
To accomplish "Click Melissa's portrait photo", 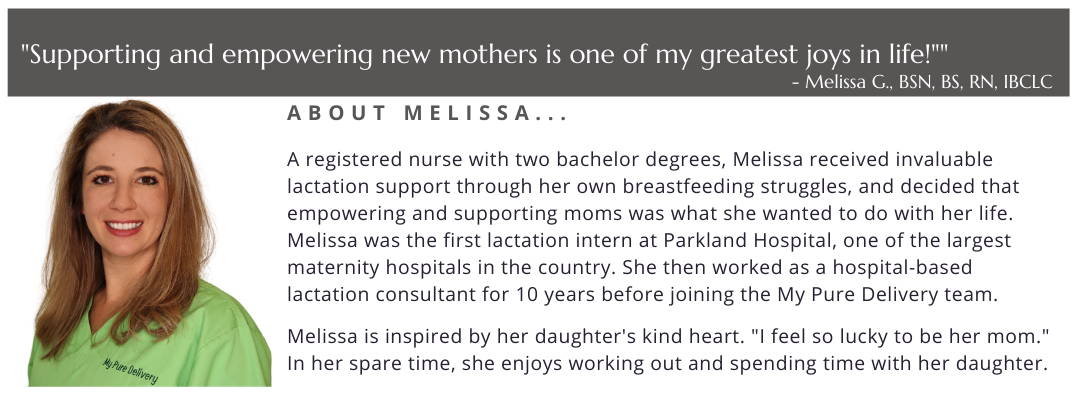I will (x=149, y=243).
